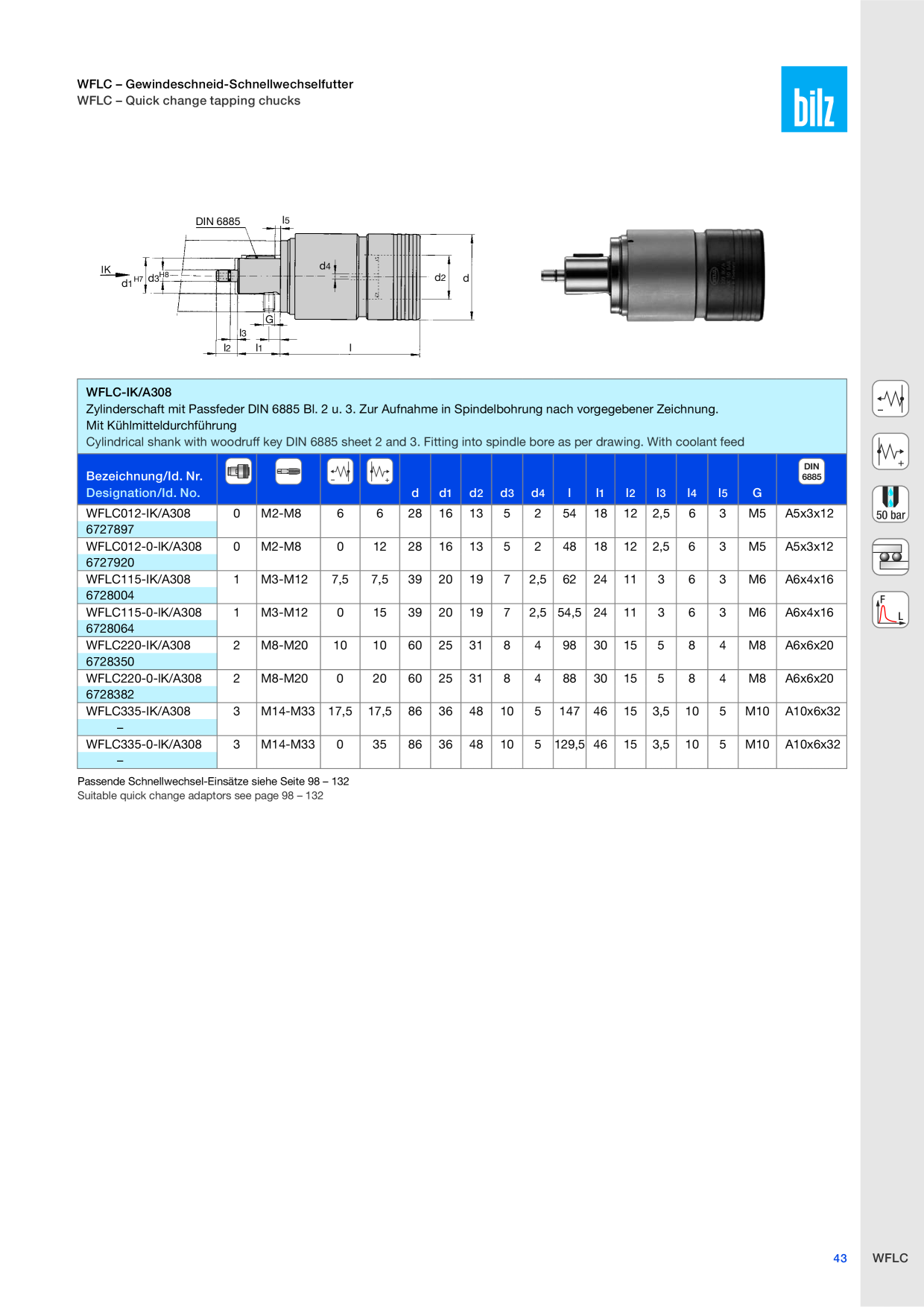Click the designation 'WFLC012-IK/A308'
The width and height of the screenshot is (924, 1307).
138,513
